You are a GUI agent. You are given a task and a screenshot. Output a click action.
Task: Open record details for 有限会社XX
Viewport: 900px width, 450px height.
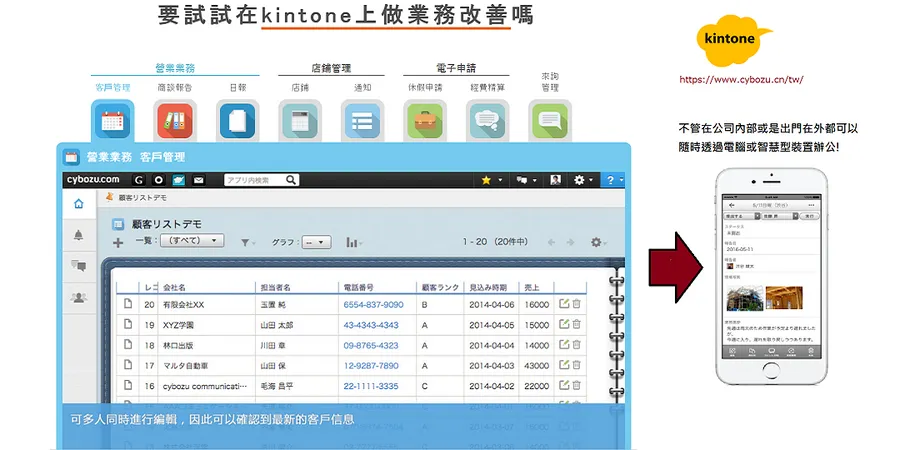[x=129, y=304]
